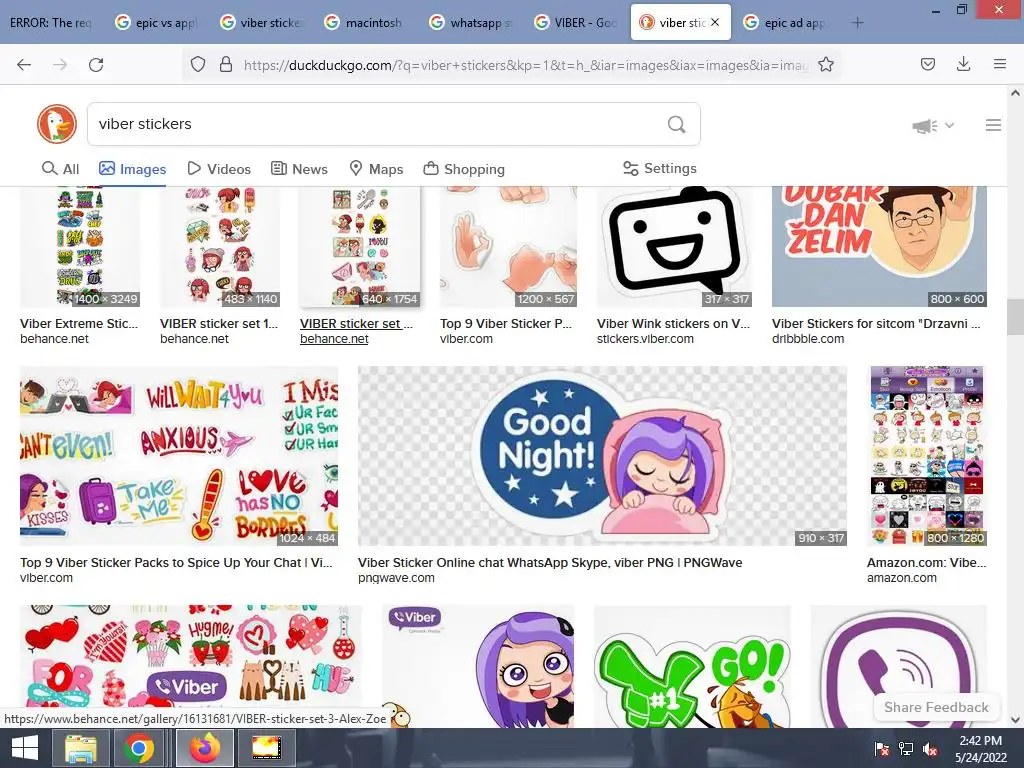Switch to the 'VIBER - Goo' tab

point(575,23)
